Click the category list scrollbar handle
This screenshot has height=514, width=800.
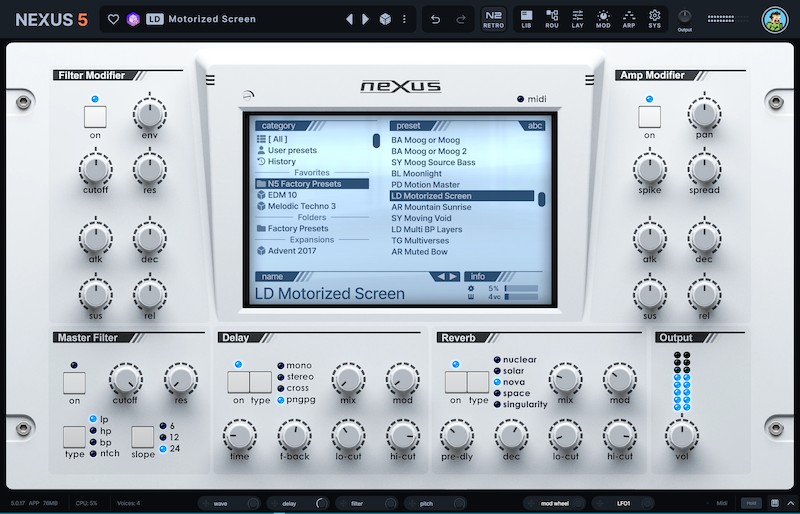point(377,141)
